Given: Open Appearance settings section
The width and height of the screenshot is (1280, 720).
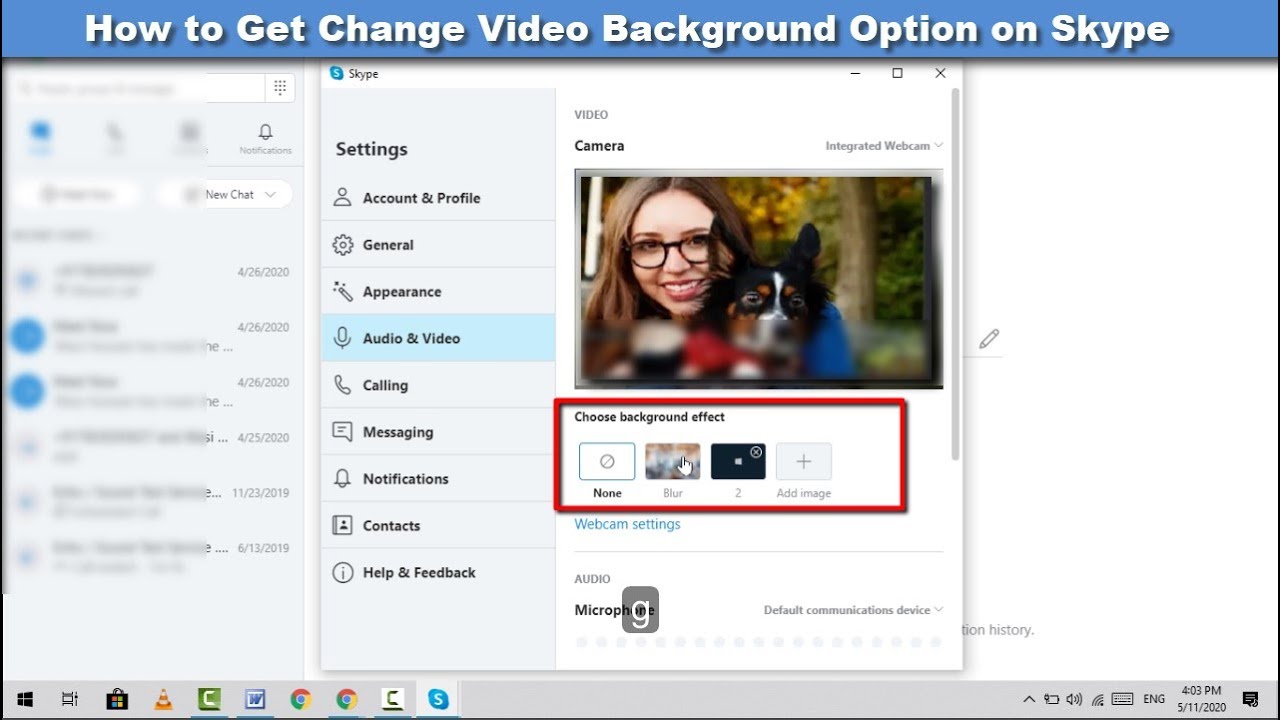Looking at the screenshot, I should pyautogui.click(x=438, y=292).
